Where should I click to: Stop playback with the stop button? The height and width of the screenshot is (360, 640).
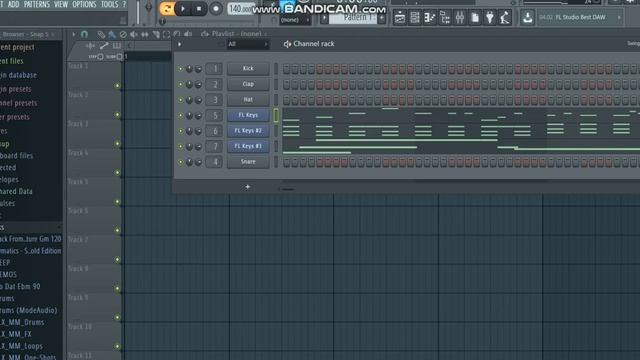tap(199, 9)
